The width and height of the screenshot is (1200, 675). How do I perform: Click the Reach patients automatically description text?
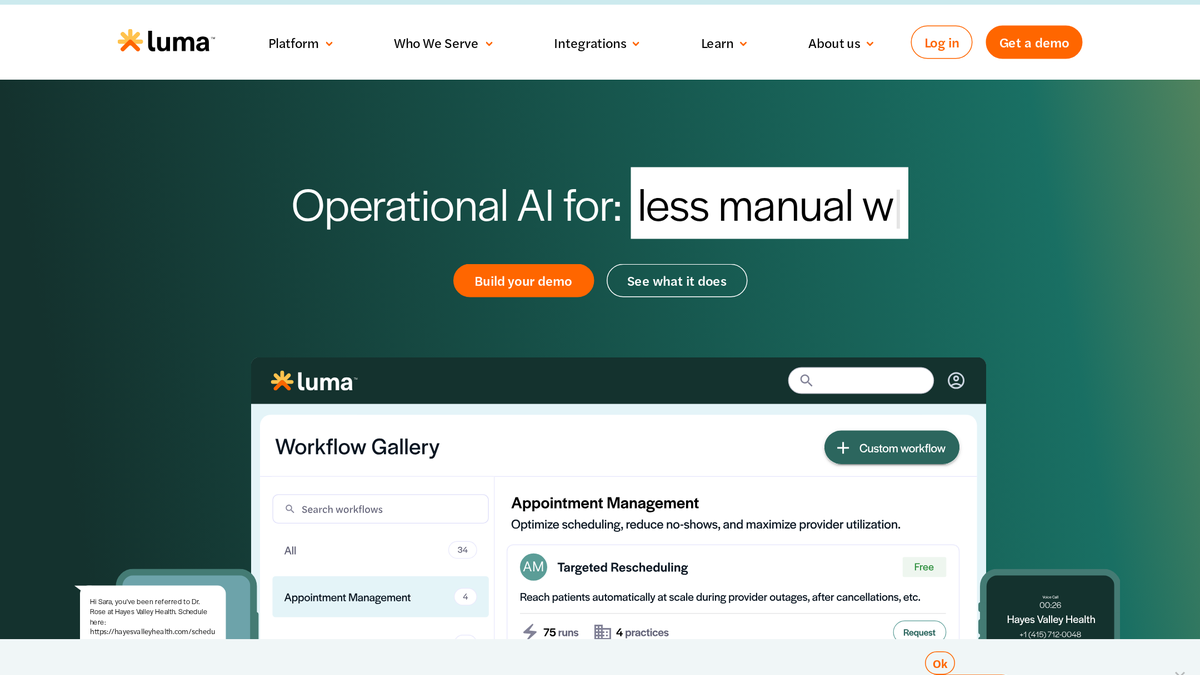pyautogui.click(x=720, y=597)
